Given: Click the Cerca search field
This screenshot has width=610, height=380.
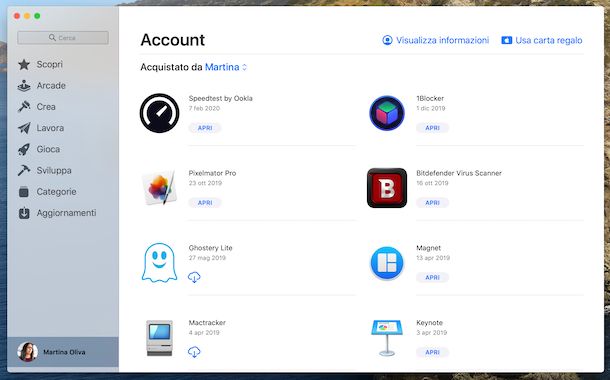Looking at the screenshot, I should (63, 38).
